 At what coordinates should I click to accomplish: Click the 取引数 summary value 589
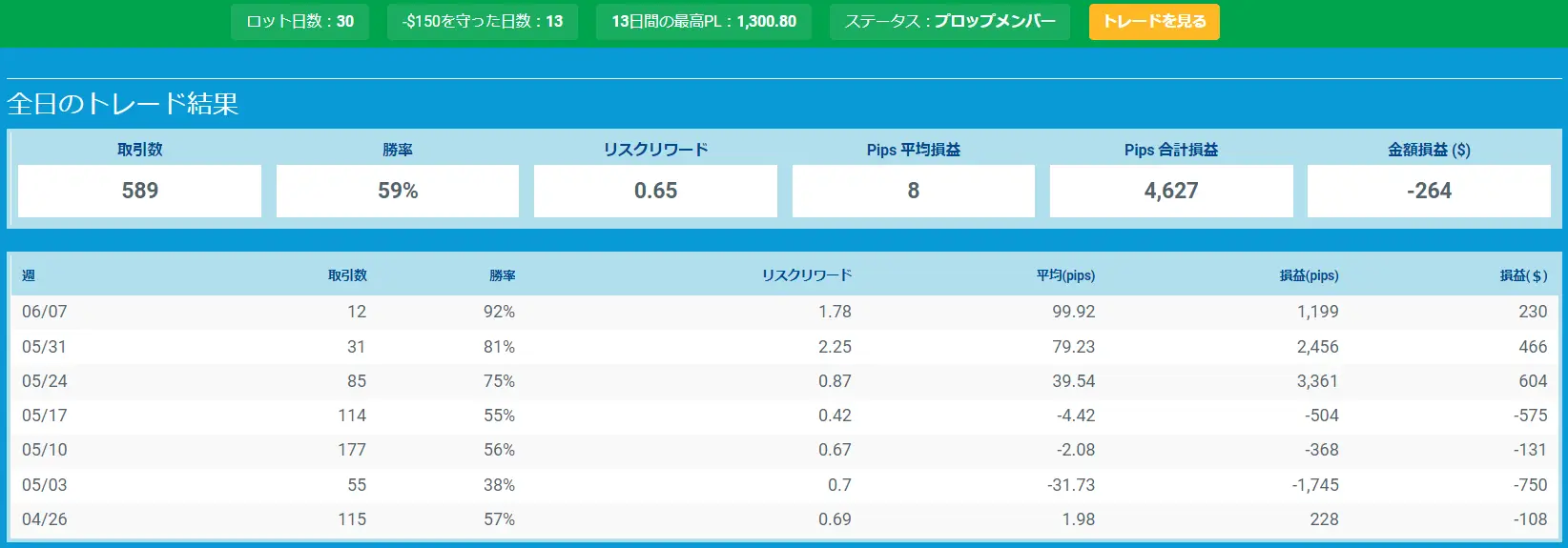click(139, 191)
